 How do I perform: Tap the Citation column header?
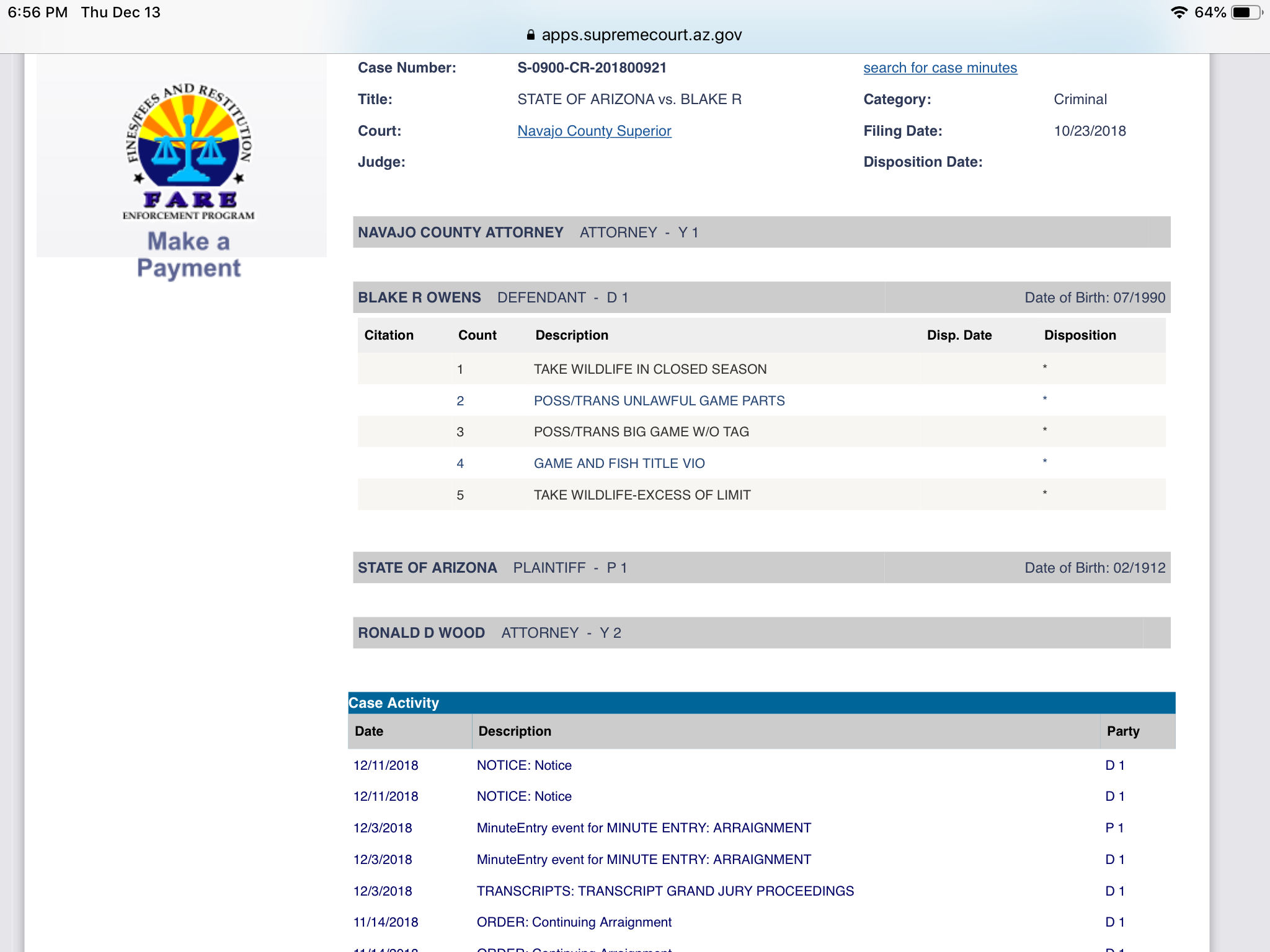coord(389,335)
